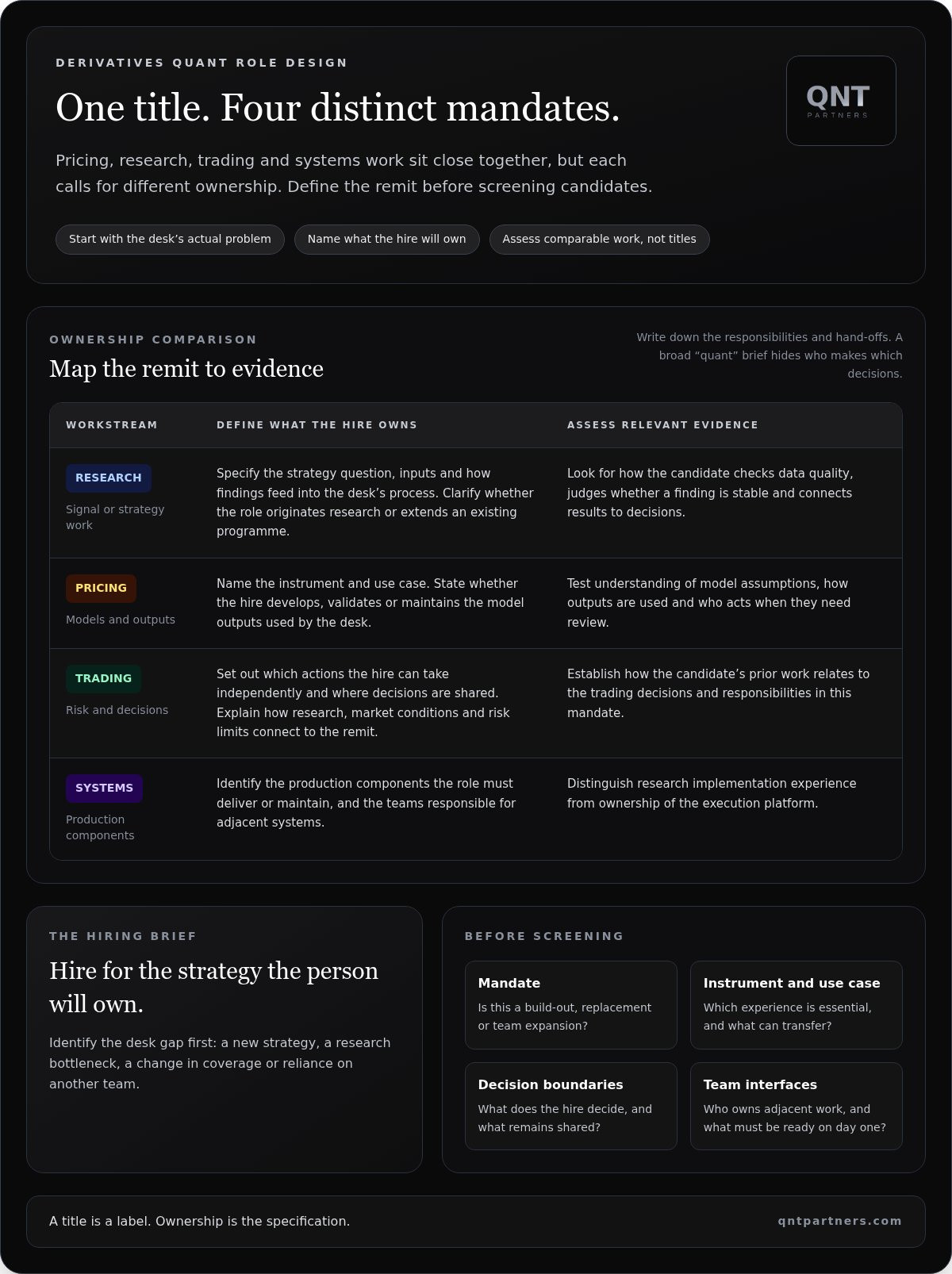Screen dimensions: 952x1274
Task: Click the 'Write down the responsibilities and hand-offs' note
Action: (769, 355)
